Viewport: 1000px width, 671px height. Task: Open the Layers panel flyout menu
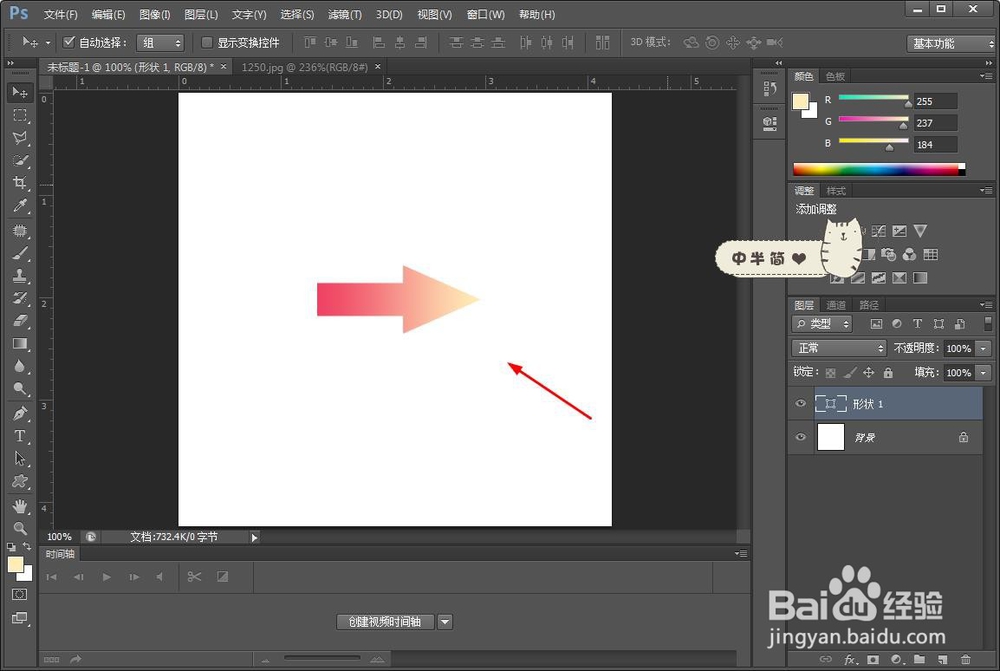(x=986, y=305)
